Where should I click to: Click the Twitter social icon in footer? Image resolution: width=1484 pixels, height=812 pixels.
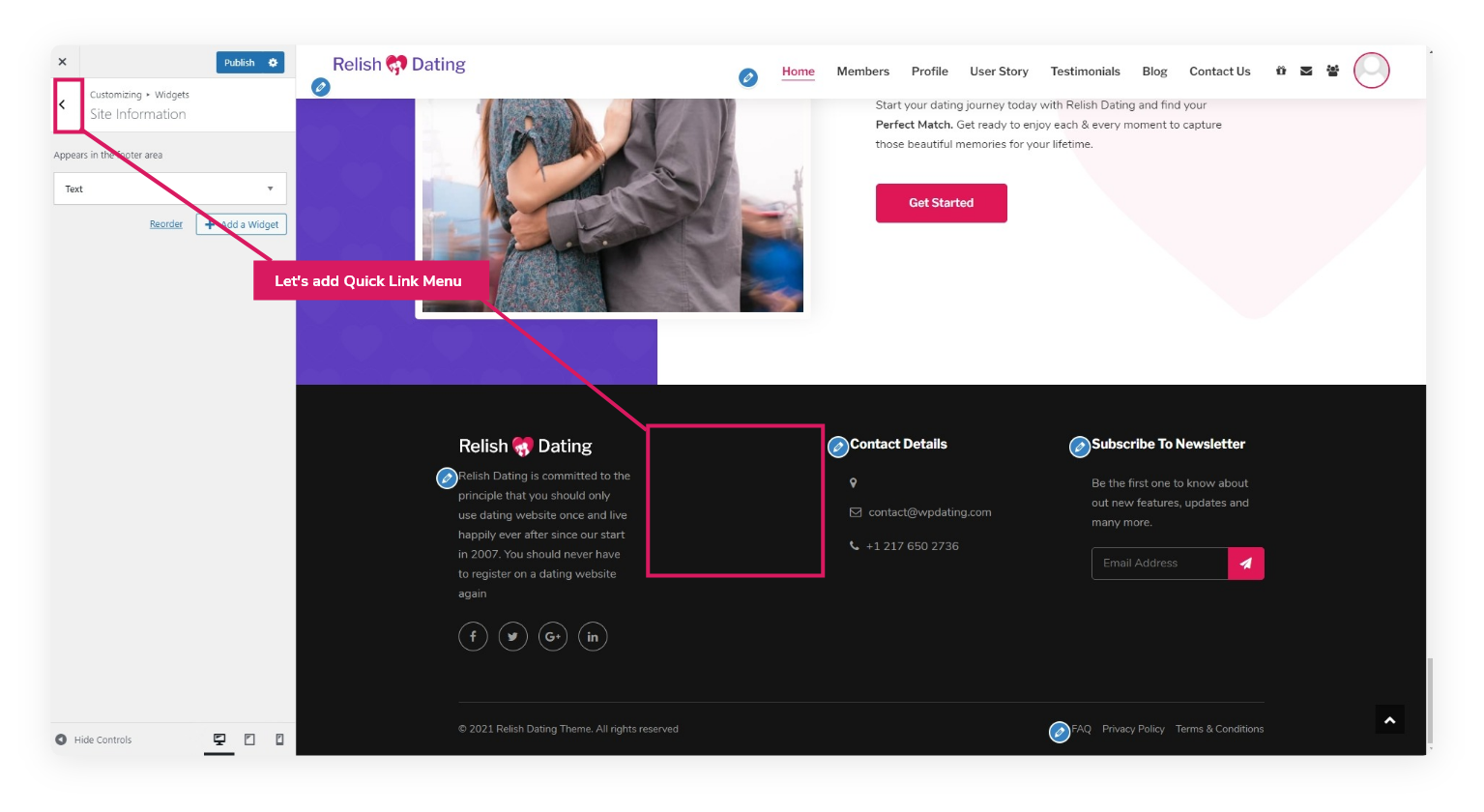click(x=512, y=636)
